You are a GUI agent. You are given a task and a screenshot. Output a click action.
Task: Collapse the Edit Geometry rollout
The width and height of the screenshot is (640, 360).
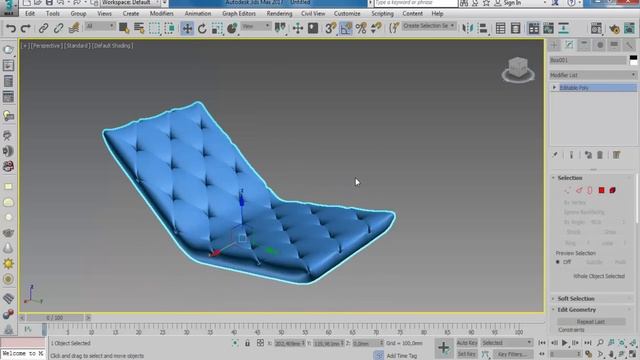576,310
